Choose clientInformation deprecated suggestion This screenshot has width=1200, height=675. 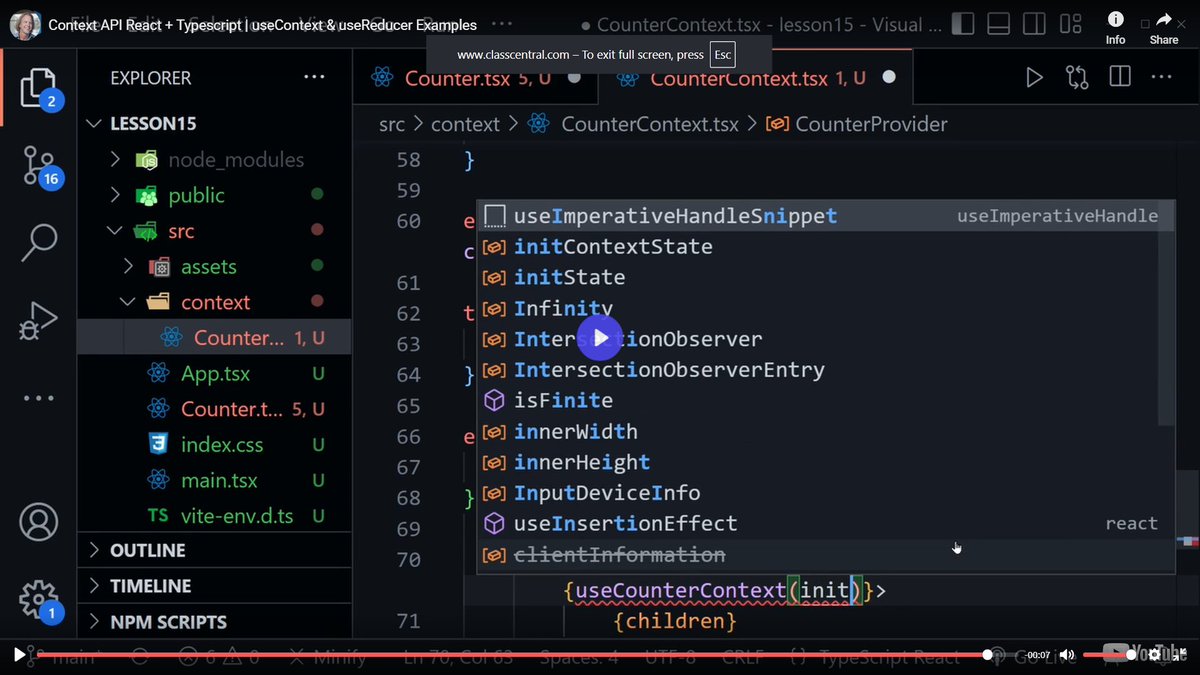pyautogui.click(x=825, y=554)
